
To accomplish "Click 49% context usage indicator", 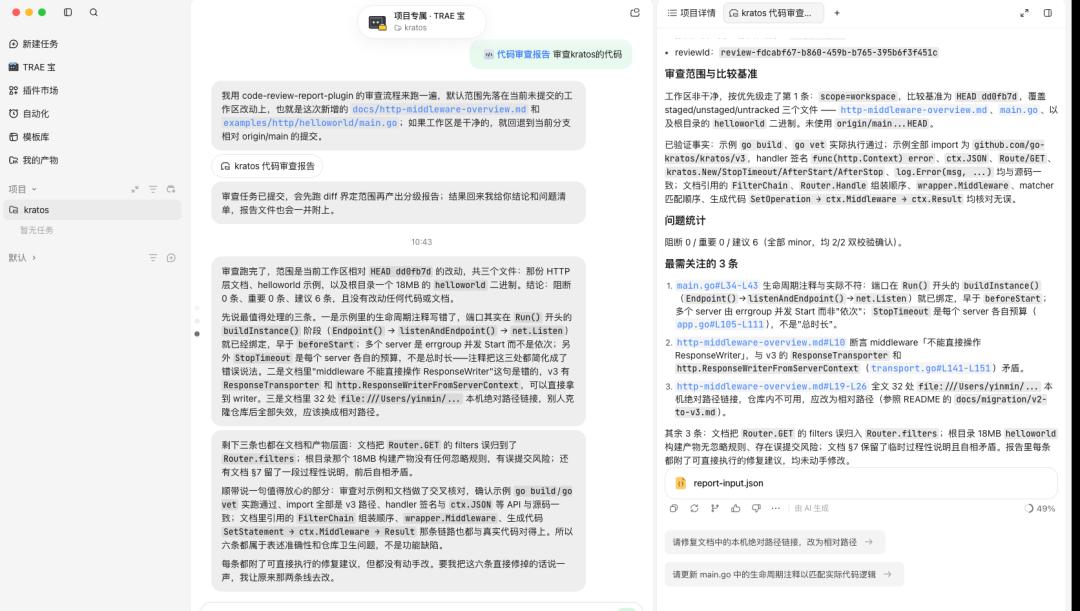I will point(1039,508).
